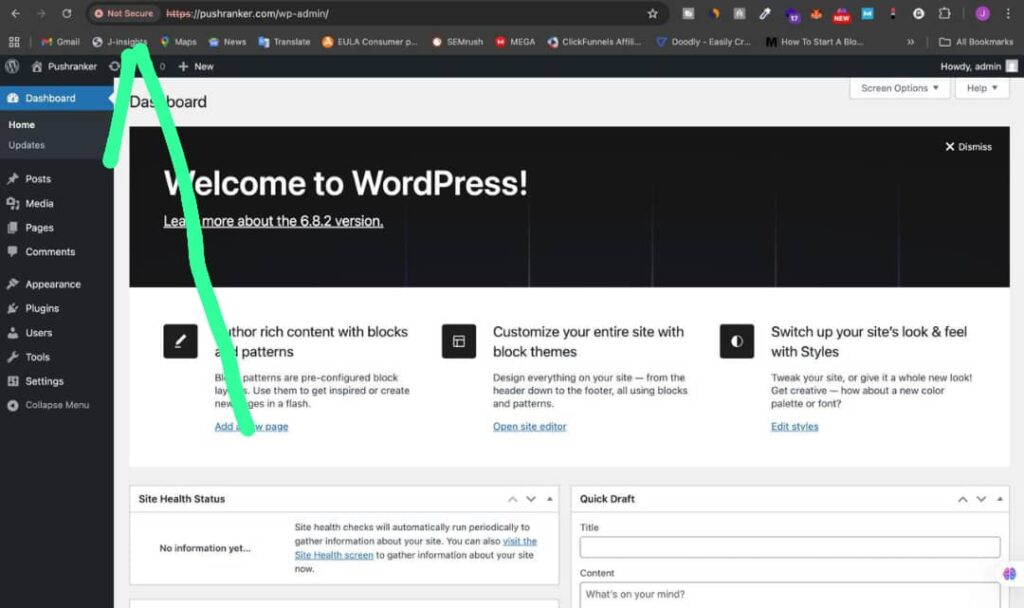Click the WordPress logo in the admin bar
The image size is (1024, 608).
click(x=12, y=66)
